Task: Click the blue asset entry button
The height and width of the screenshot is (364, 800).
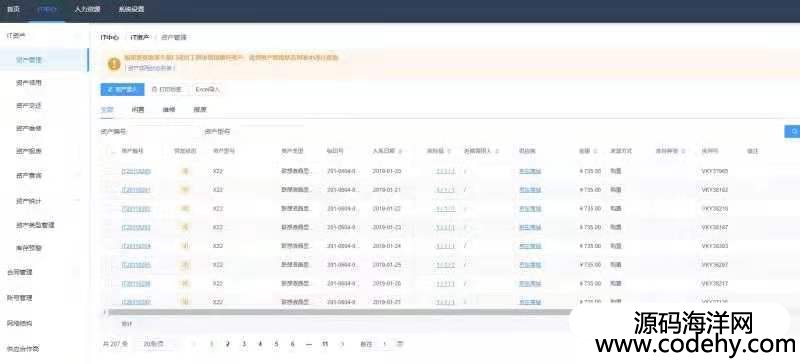Action: point(122,89)
